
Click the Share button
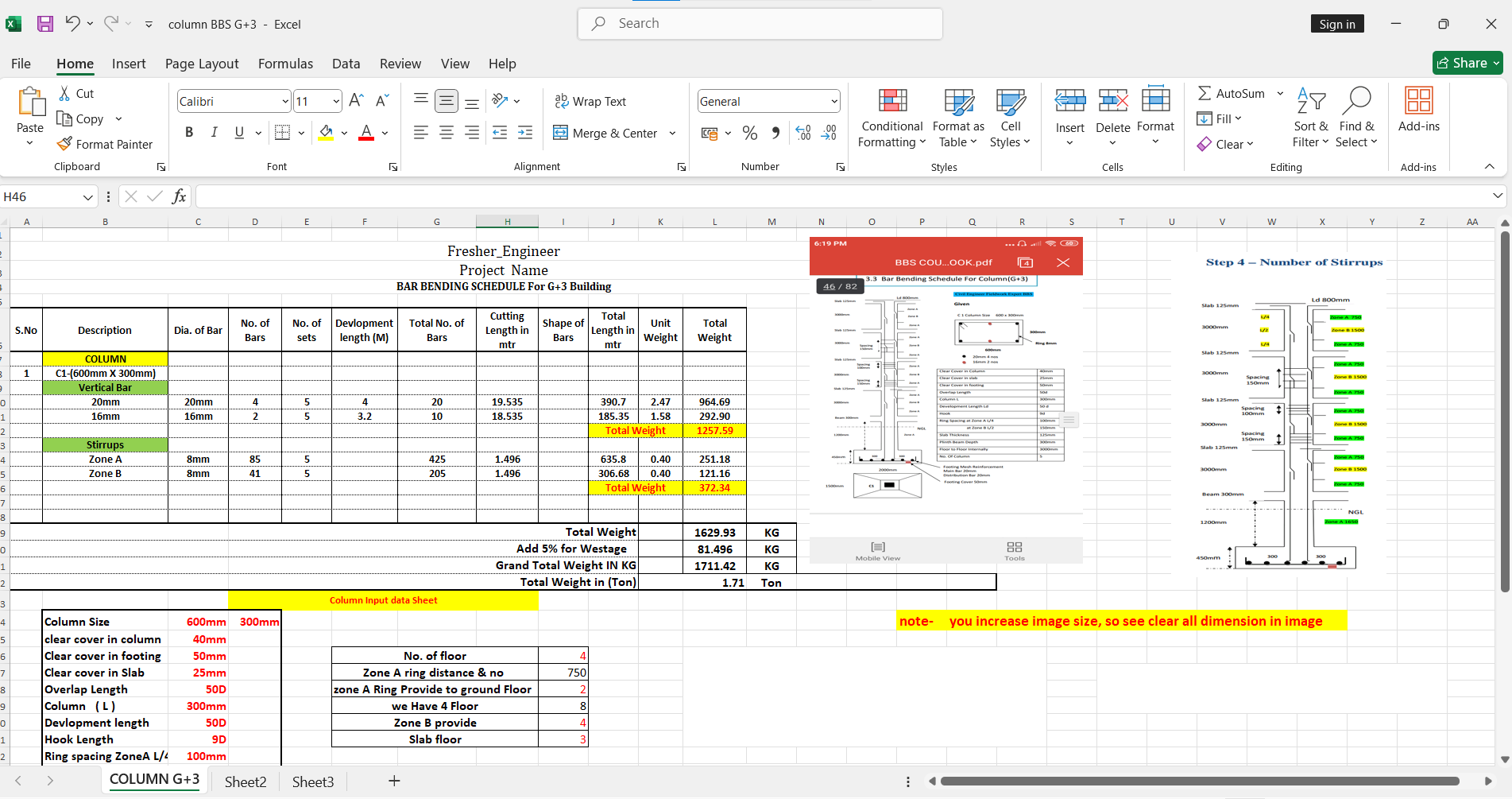[x=1467, y=63]
